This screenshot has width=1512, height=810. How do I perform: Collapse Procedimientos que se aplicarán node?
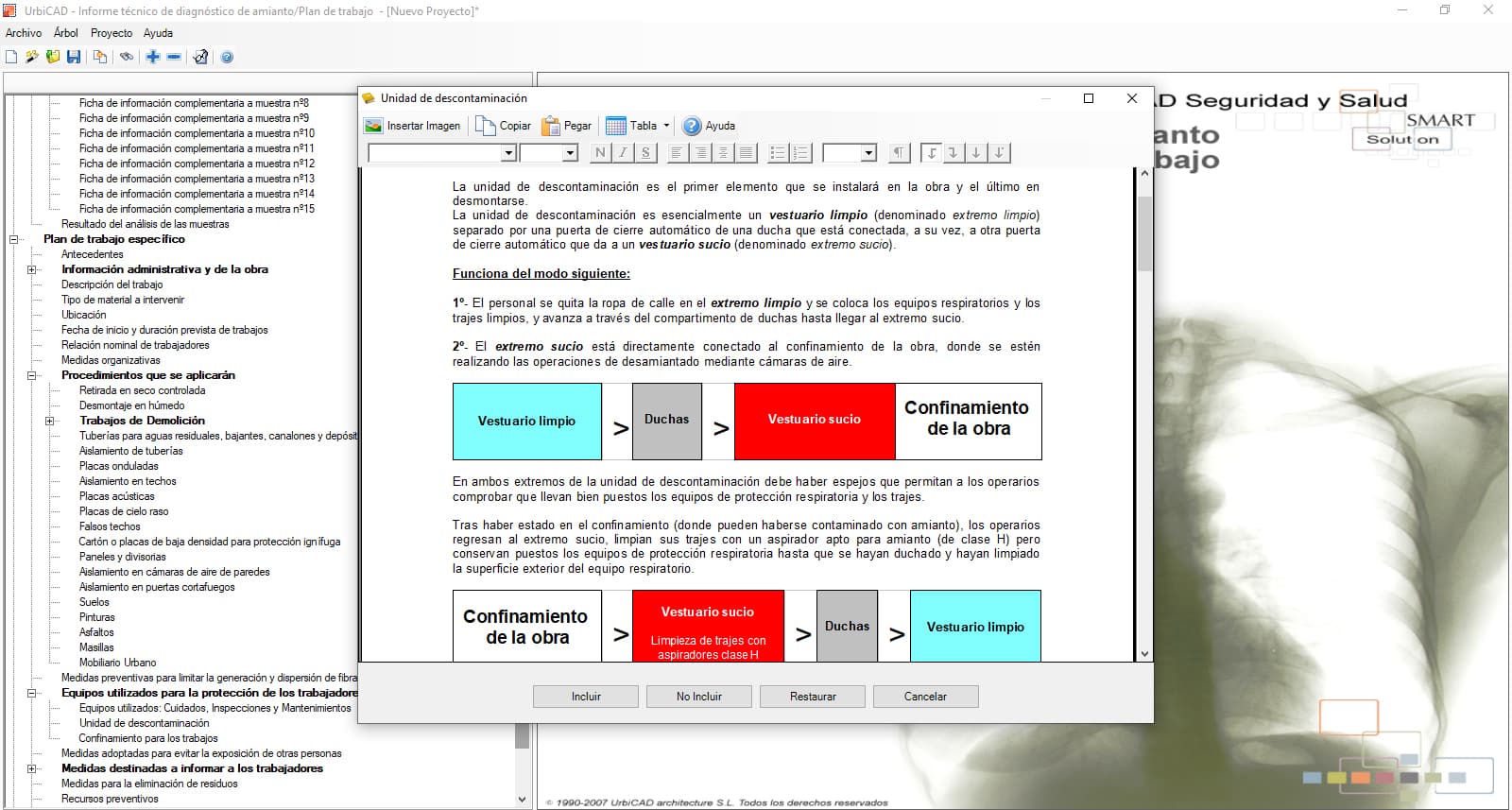pyautogui.click(x=32, y=375)
